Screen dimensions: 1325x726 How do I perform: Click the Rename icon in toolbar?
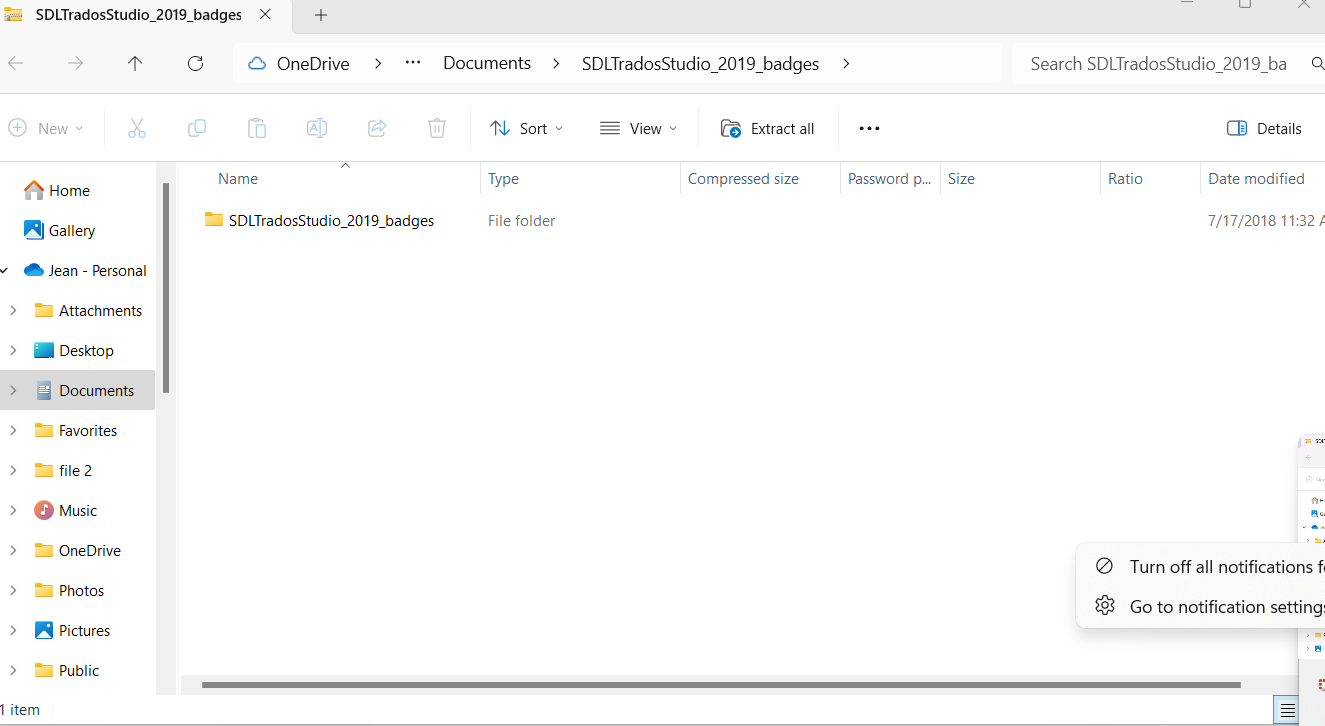pyautogui.click(x=317, y=128)
